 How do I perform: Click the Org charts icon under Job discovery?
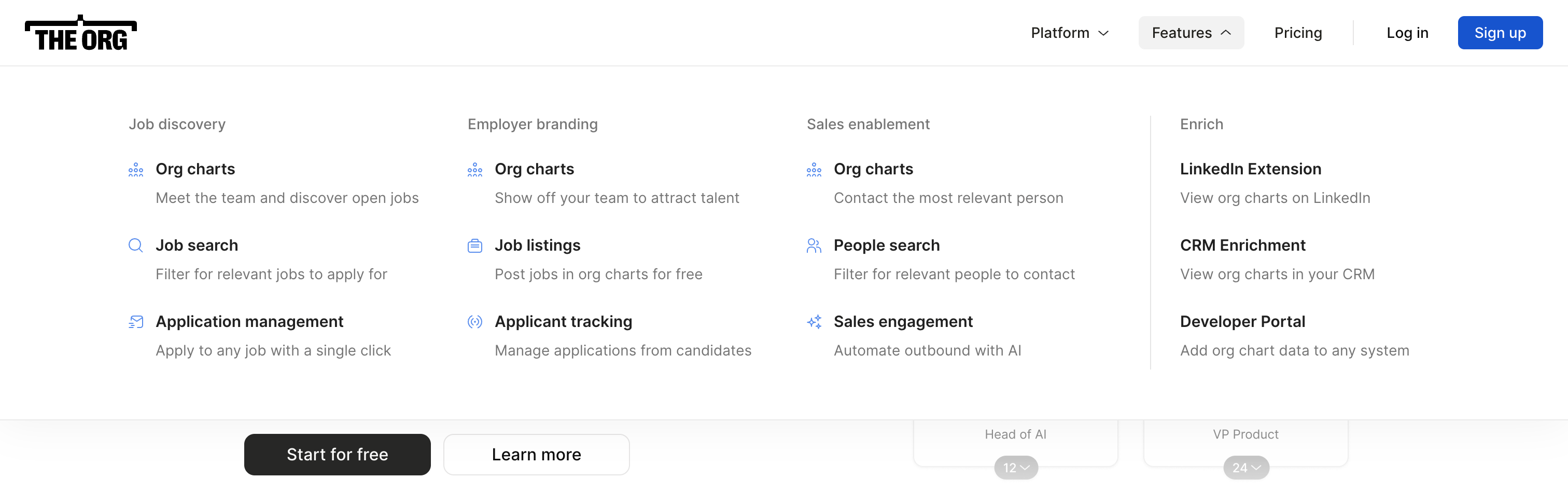(x=136, y=170)
